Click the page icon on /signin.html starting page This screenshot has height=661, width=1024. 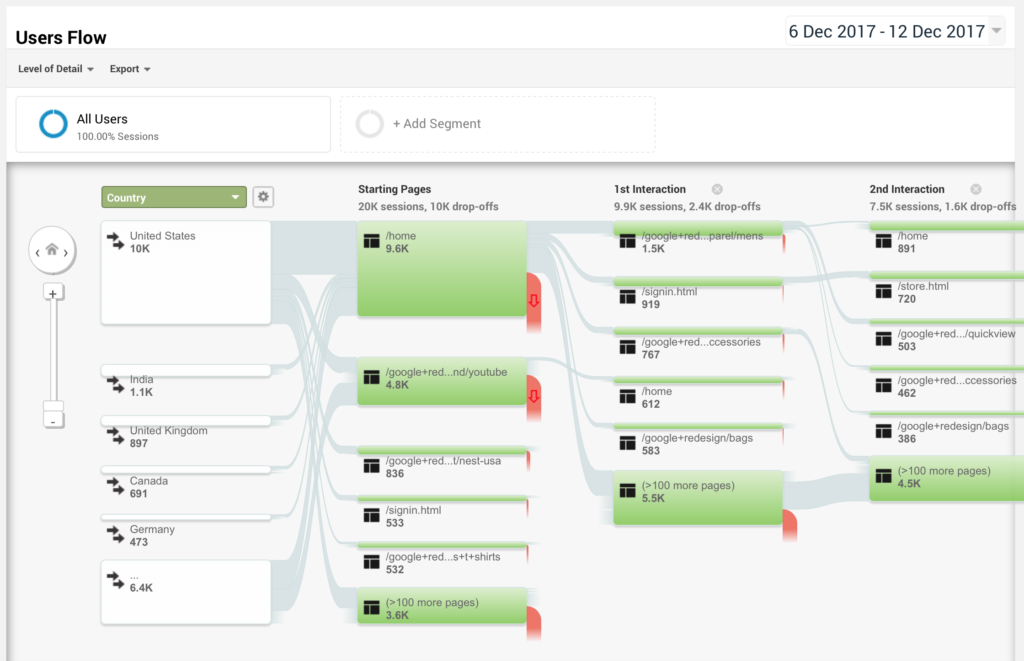(371, 517)
